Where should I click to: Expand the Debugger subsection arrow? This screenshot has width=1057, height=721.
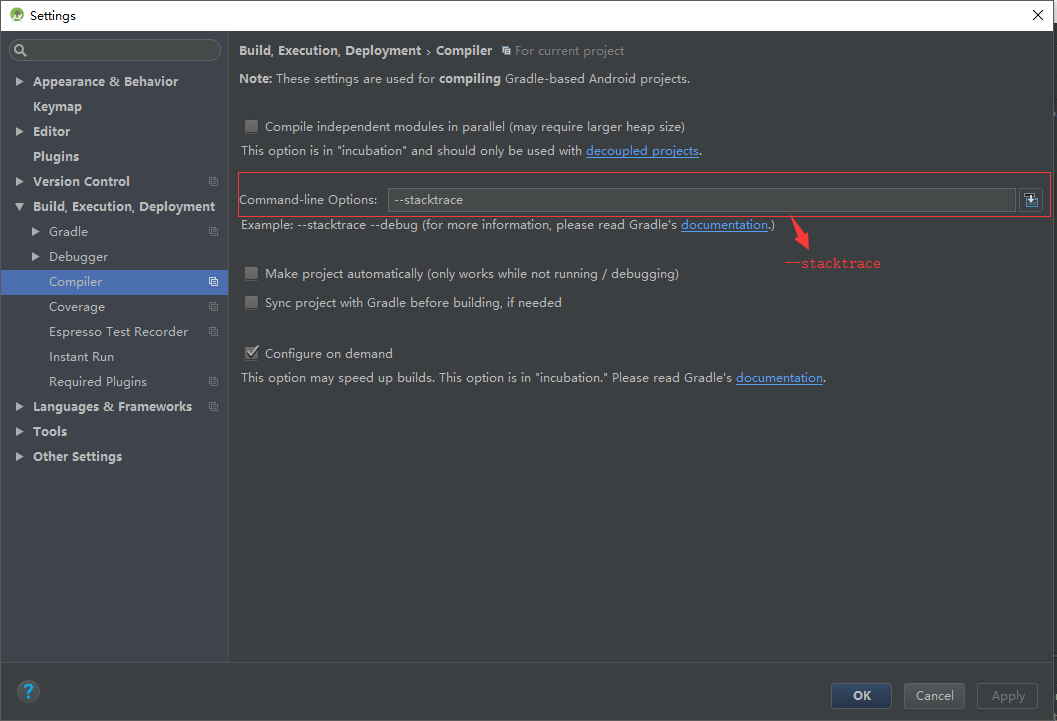[37, 257]
